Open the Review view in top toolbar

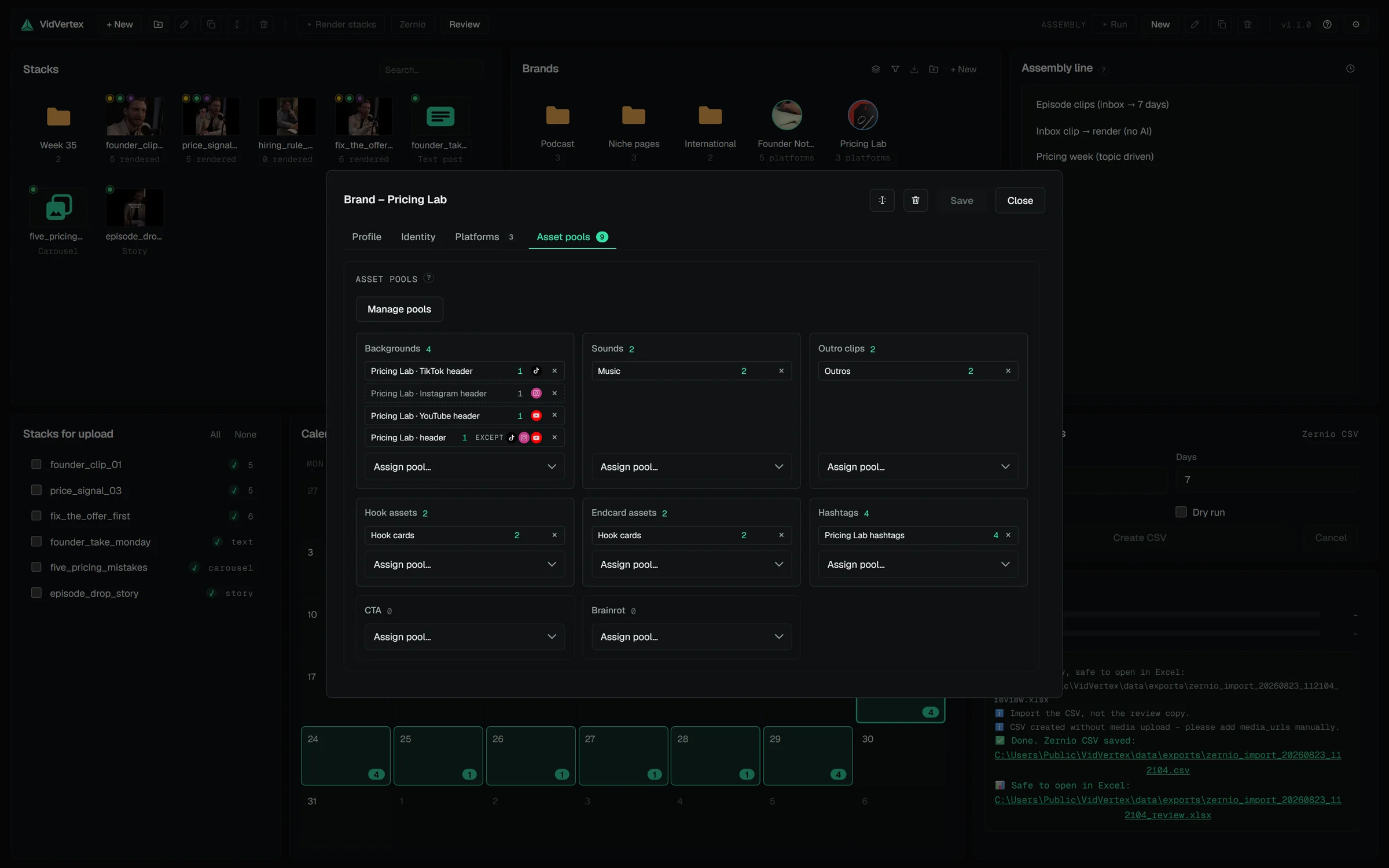point(464,24)
